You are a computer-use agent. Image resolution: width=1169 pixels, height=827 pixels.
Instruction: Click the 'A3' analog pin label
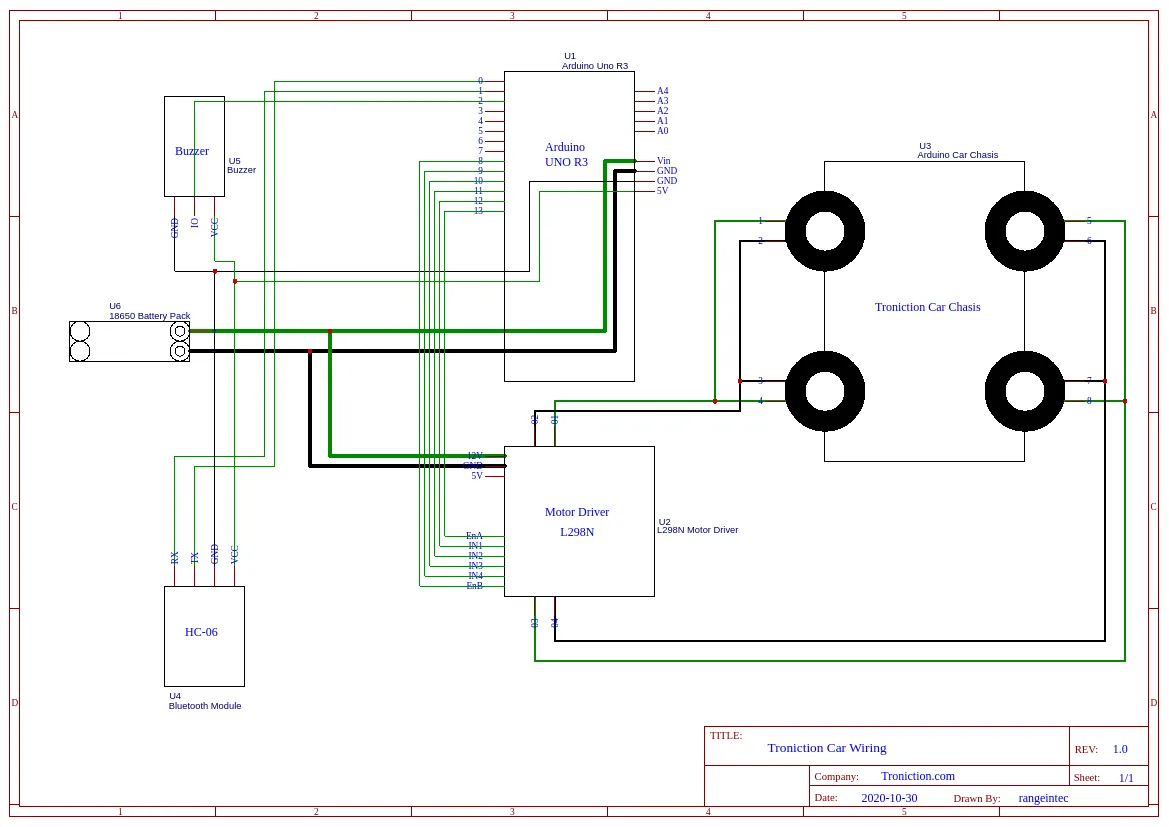point(662,101)
